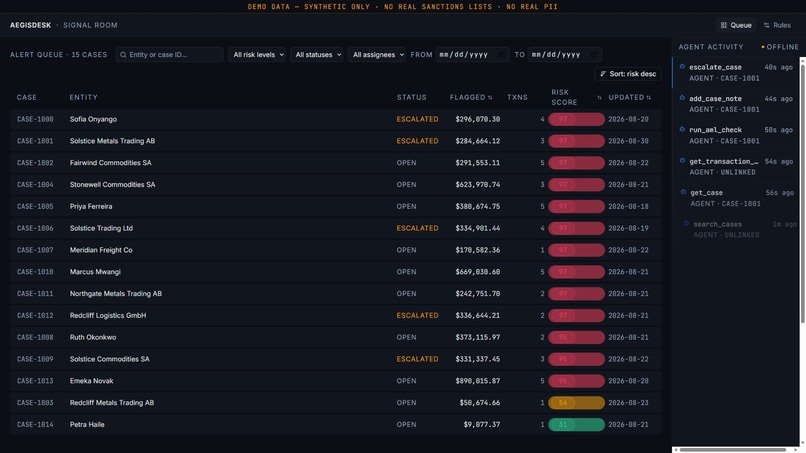Open the Priya Ferreira case
Viewport: 806px width, 453px height.
point(335,206)
